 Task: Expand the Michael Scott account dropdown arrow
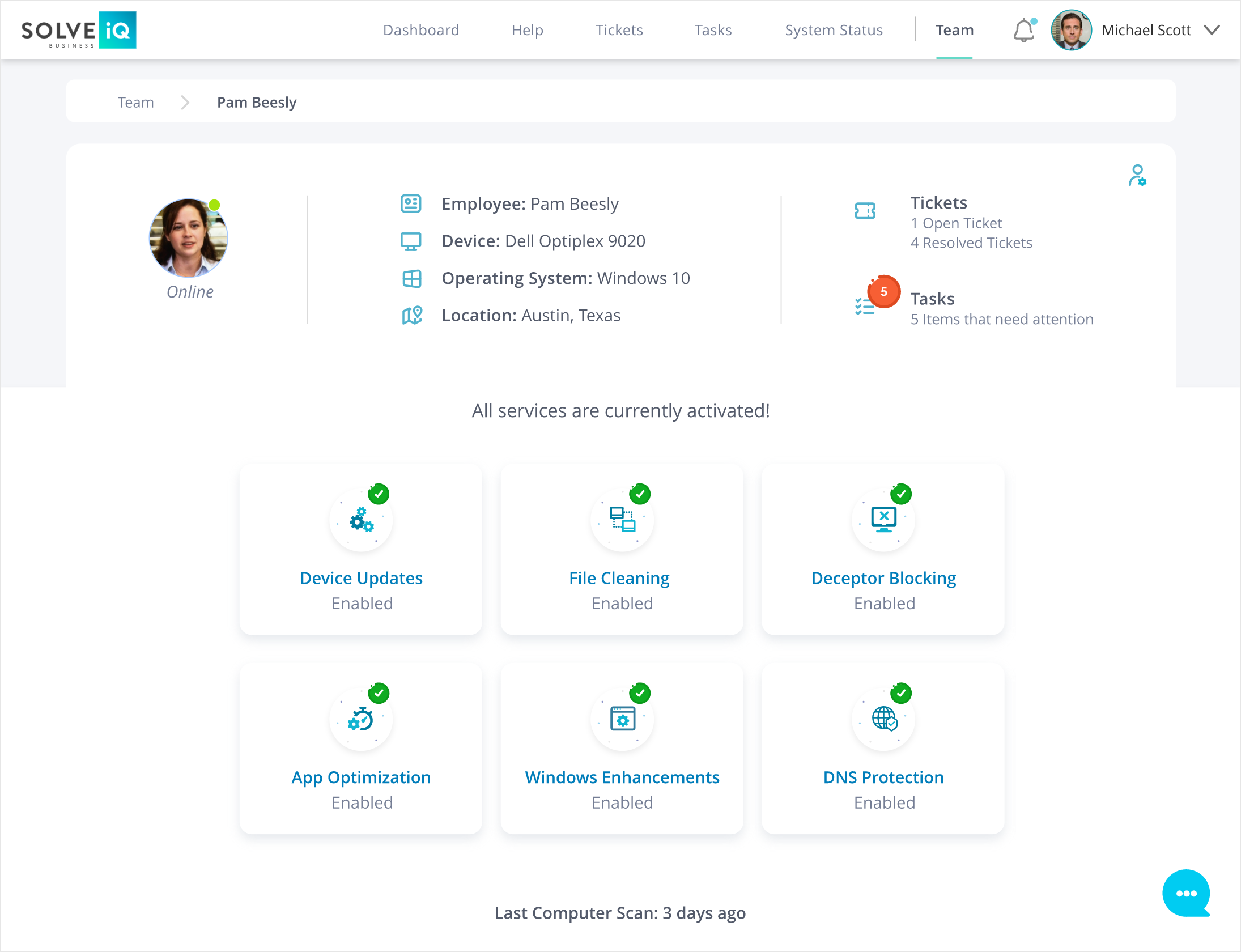point(1212,30)
